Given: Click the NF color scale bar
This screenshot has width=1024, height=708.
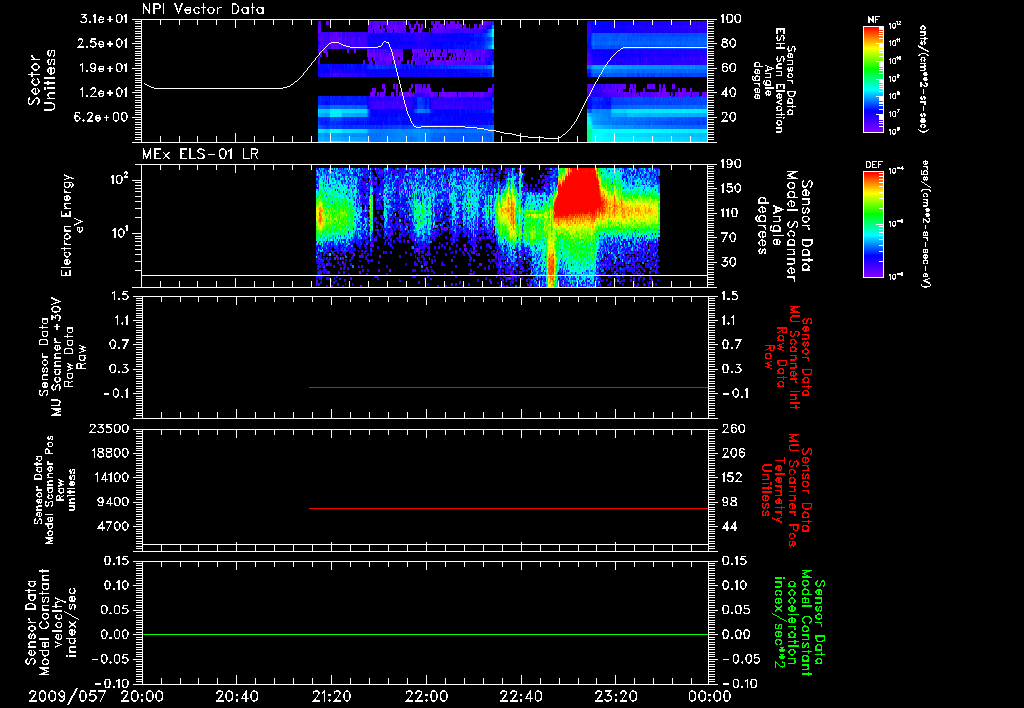Looking at the screenshot, I should pyautogui.click(x=873, y=78).
